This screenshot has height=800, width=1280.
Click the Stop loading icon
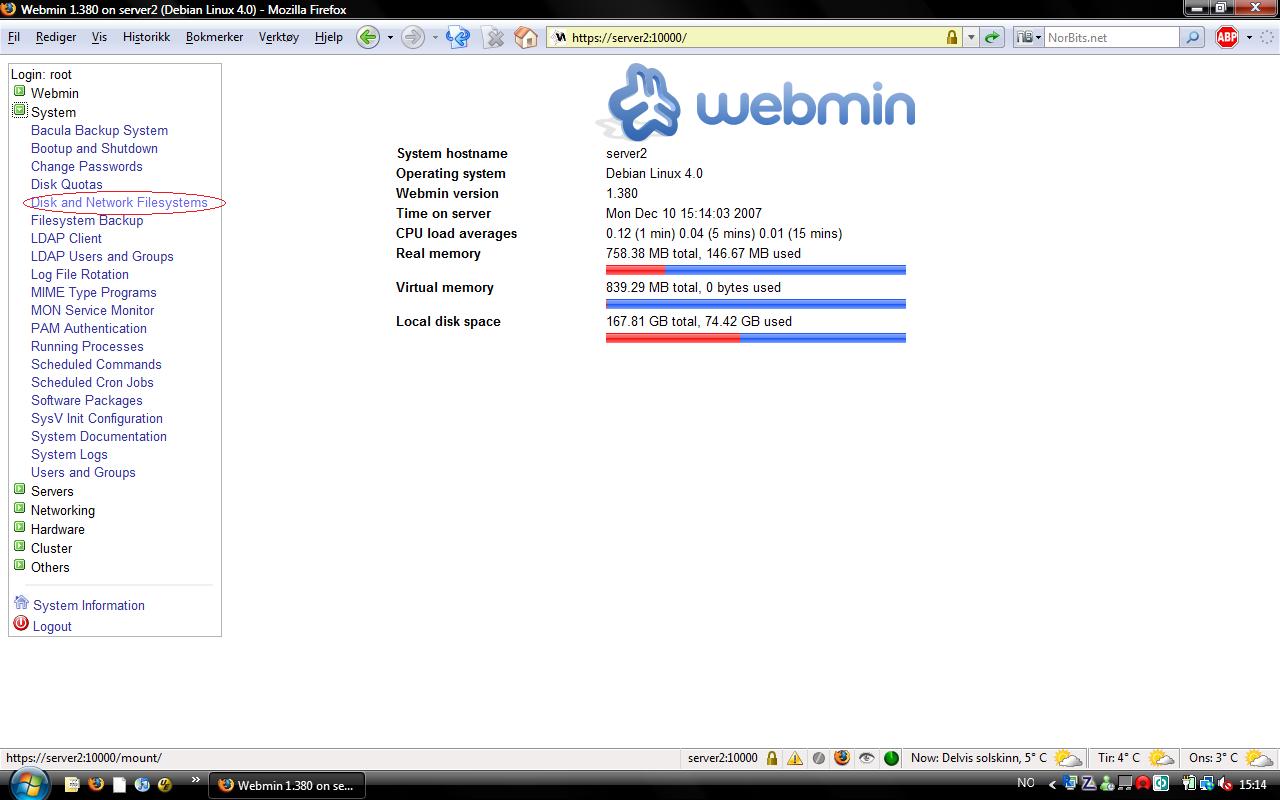coord(494,37)
